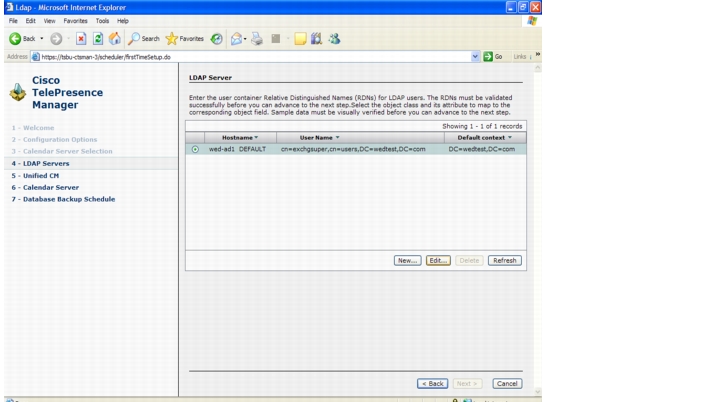Screen dimensions: 701x402
Task: Expand the Links toolbar chevron
Action: coord(538,55)
